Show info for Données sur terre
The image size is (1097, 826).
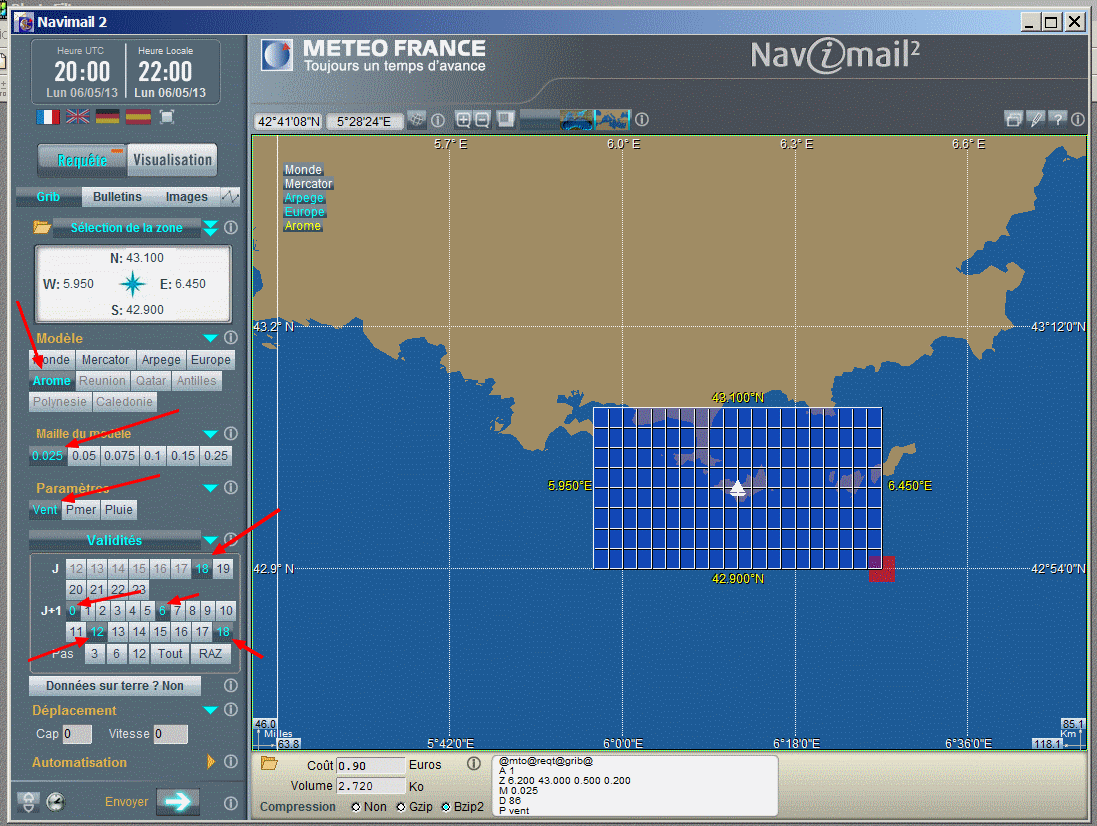231,685
